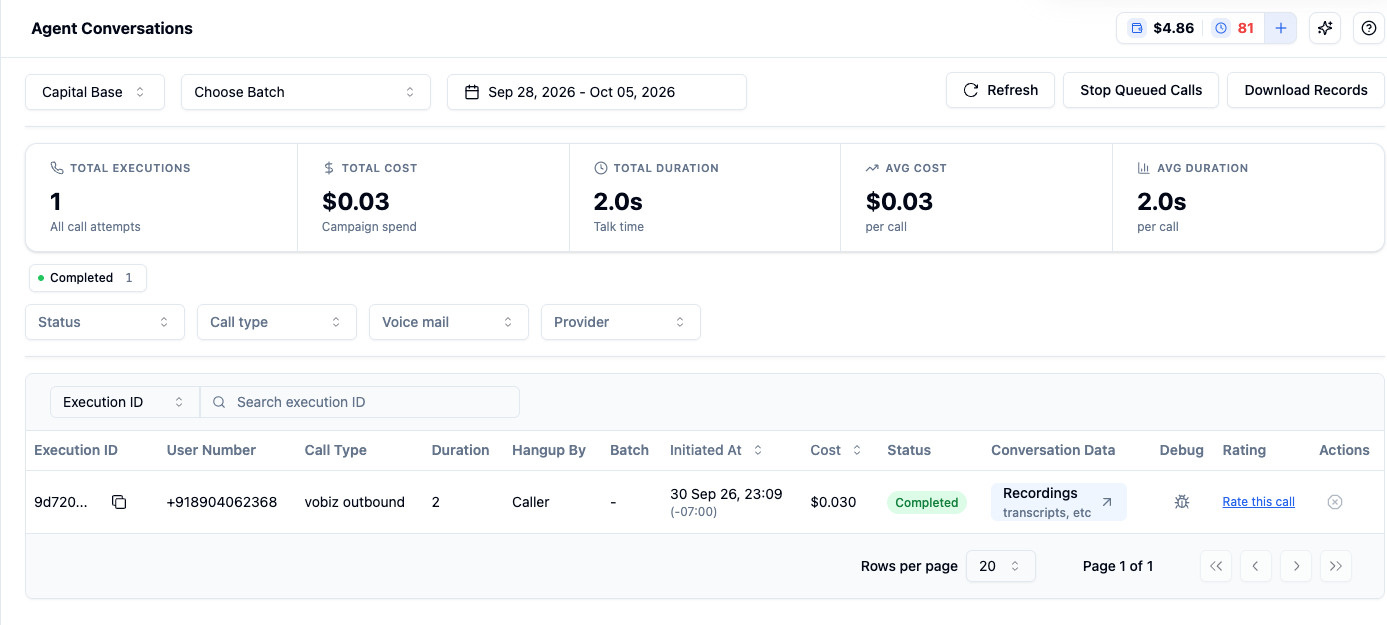Open the Call type filter dropdown
This screenshot has height=625, width=1387.
[x=277, y=322]
